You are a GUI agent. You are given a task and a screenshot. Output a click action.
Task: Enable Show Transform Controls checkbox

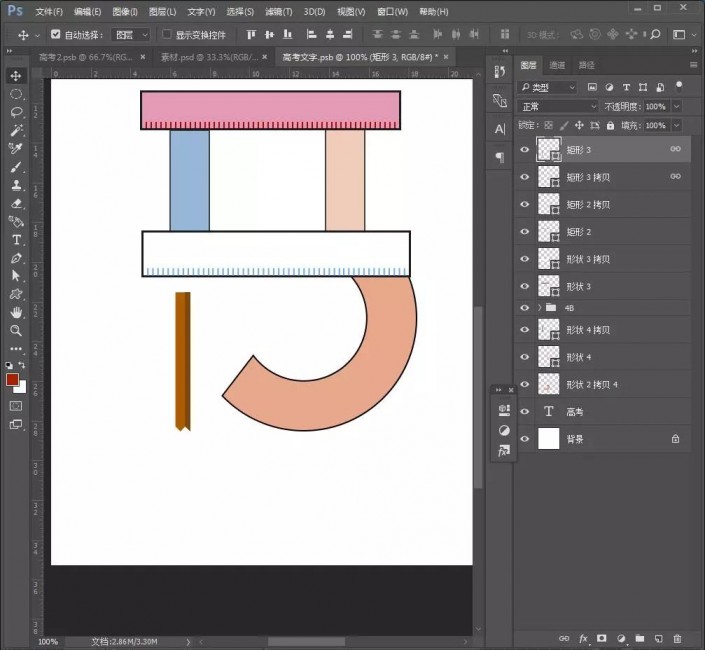coord(167,34)
